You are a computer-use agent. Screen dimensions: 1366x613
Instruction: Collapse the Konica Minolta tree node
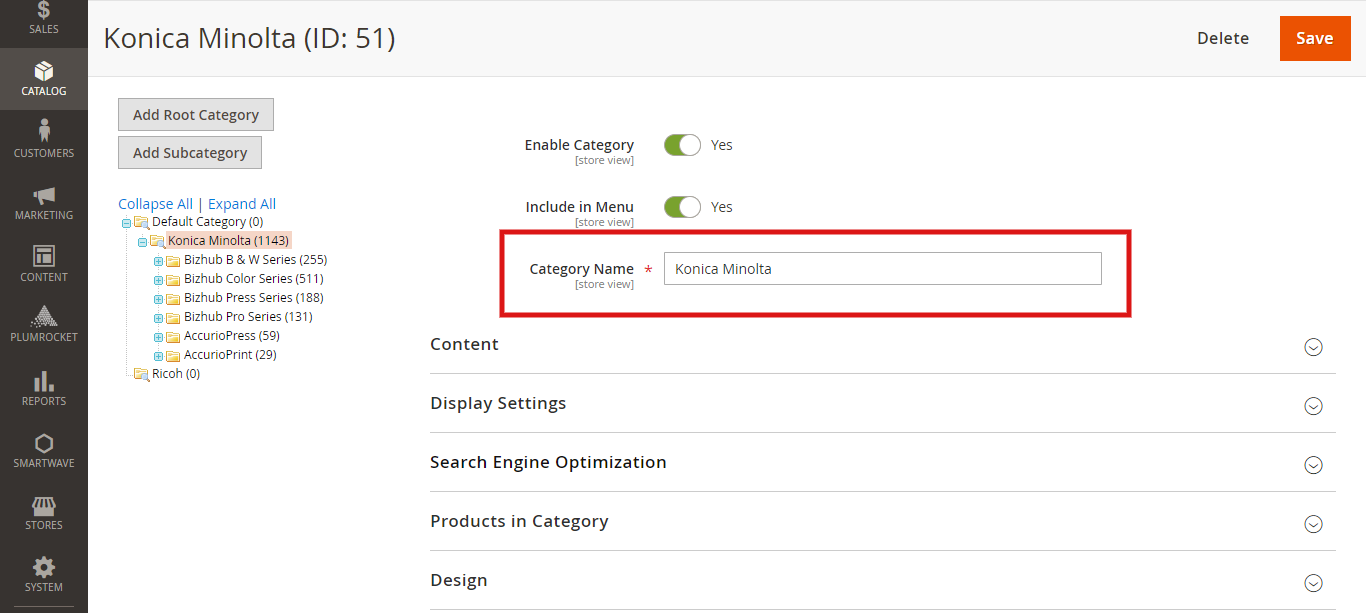142,241
